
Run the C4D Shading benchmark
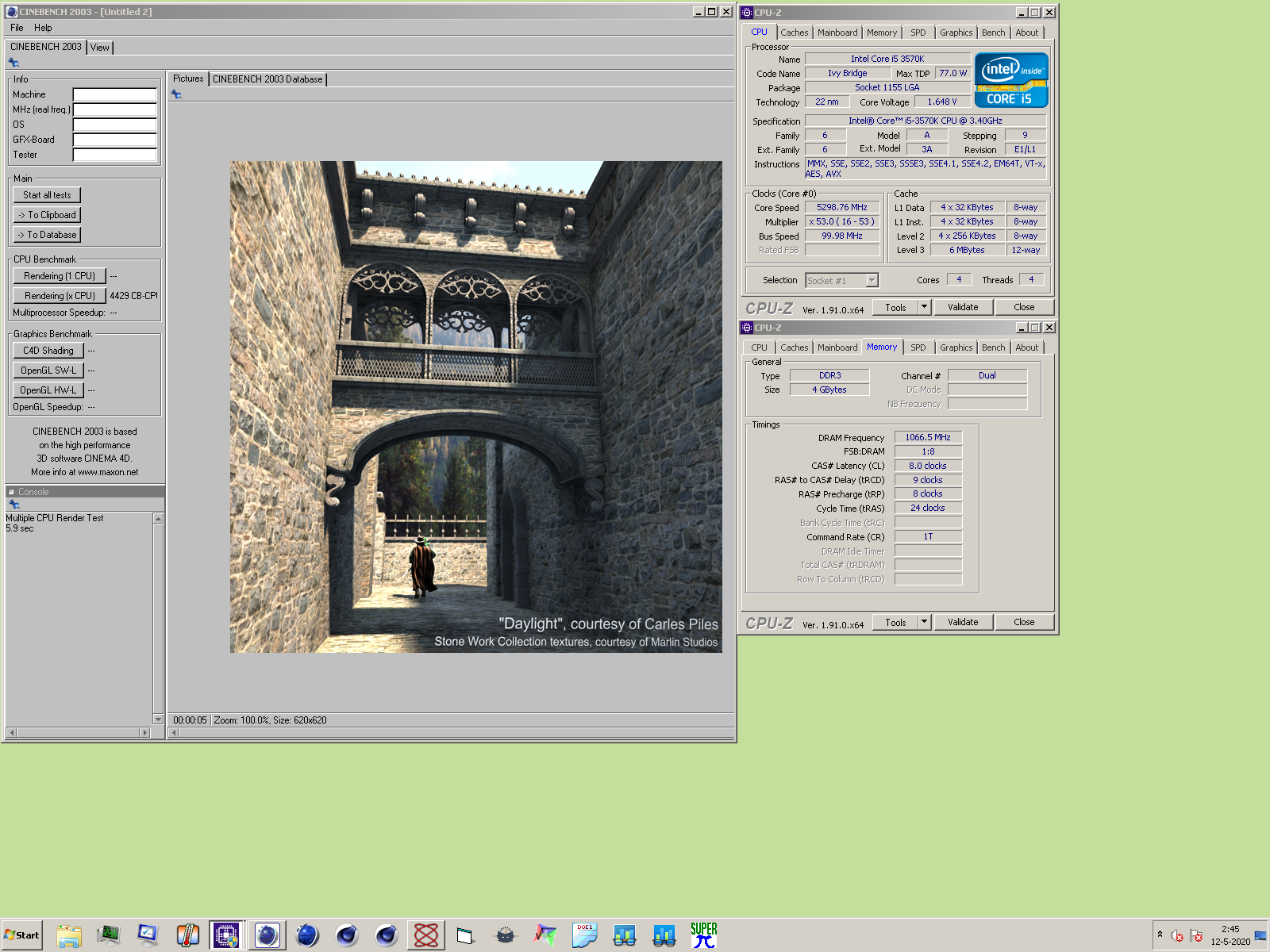48,351
